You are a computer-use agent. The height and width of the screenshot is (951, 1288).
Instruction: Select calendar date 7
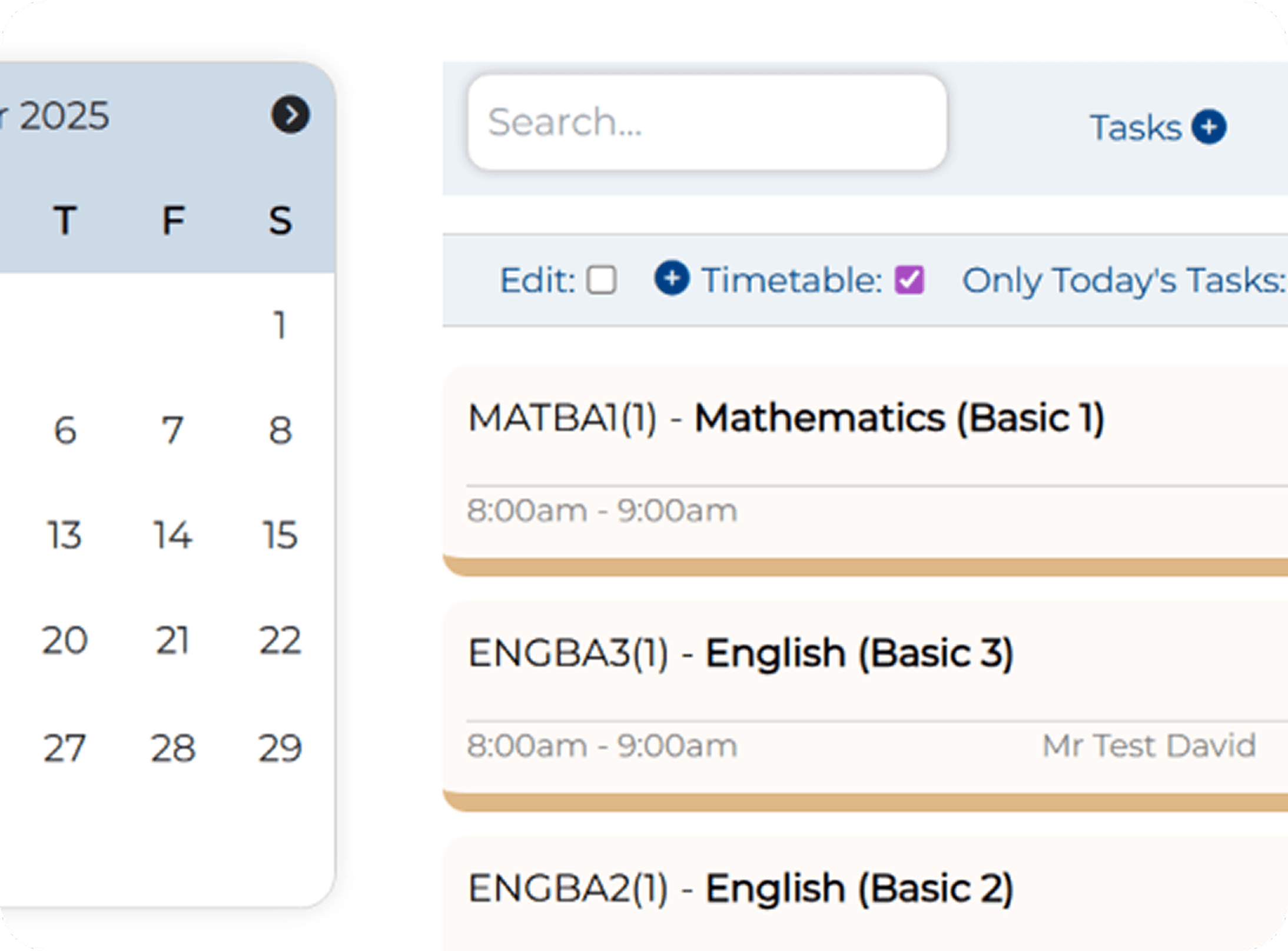click(x=172, y=430)
